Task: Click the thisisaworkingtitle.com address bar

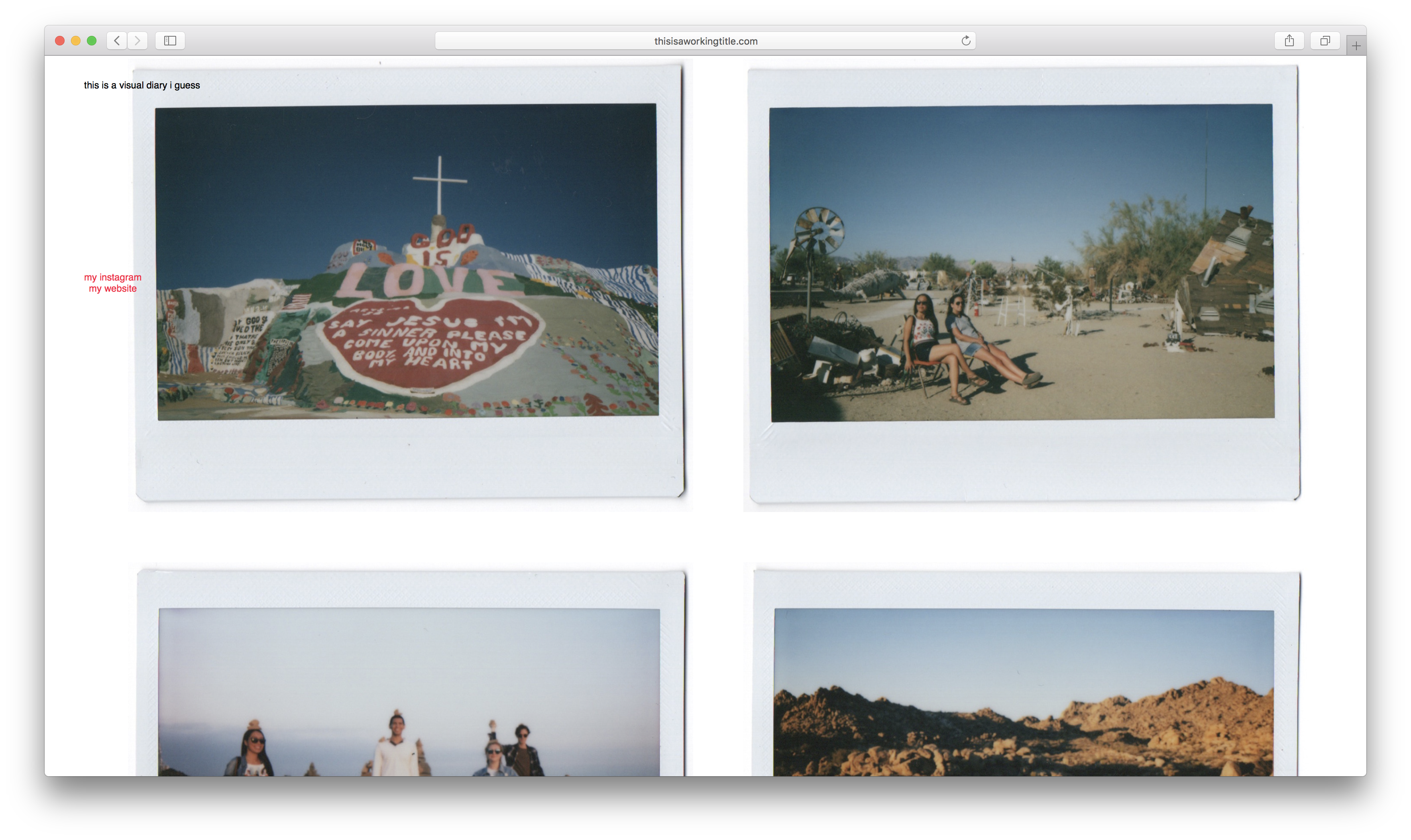Action: [705, 41]
